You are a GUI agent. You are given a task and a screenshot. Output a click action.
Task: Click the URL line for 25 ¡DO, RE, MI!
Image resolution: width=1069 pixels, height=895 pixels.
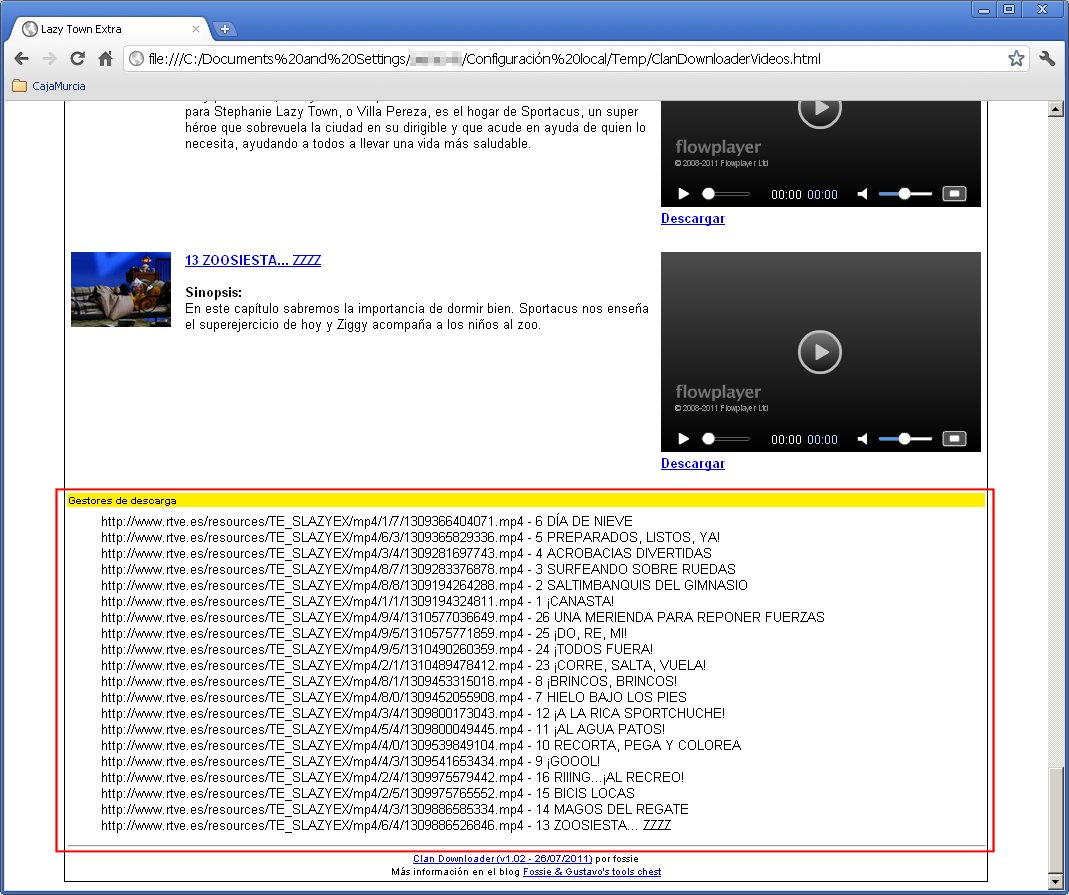point(364,633)
